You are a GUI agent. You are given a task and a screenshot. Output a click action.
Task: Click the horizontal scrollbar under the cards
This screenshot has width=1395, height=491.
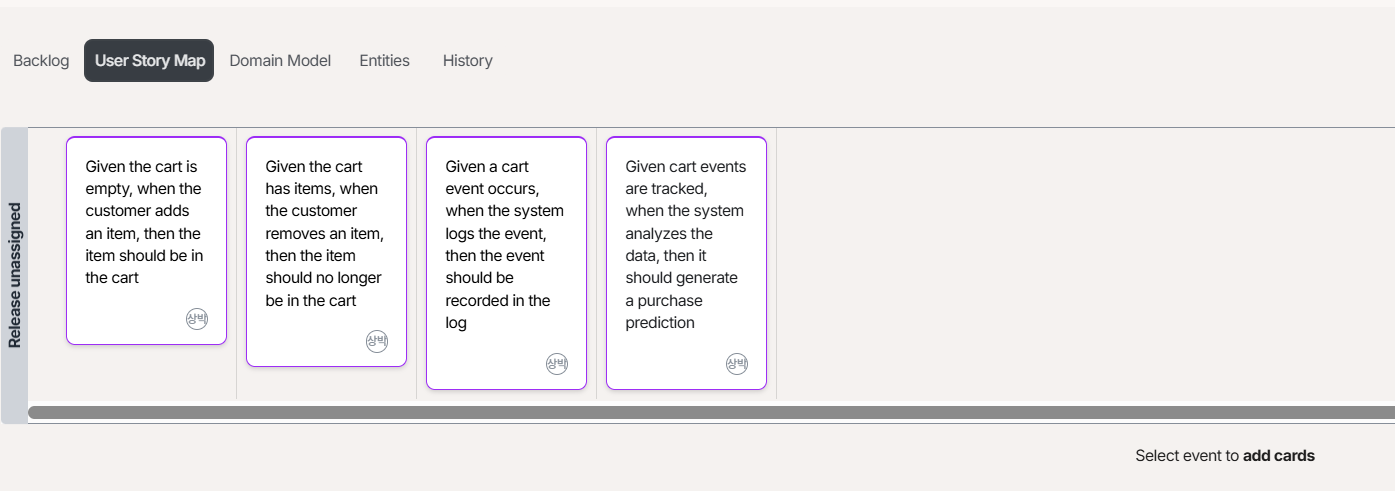click(x=700, y=412)
